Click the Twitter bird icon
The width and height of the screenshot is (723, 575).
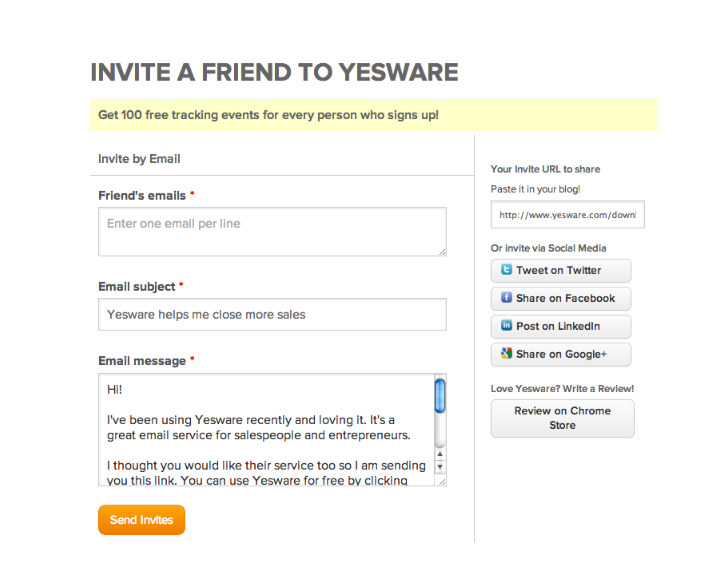pyautogui.click(x=506, y=270)
